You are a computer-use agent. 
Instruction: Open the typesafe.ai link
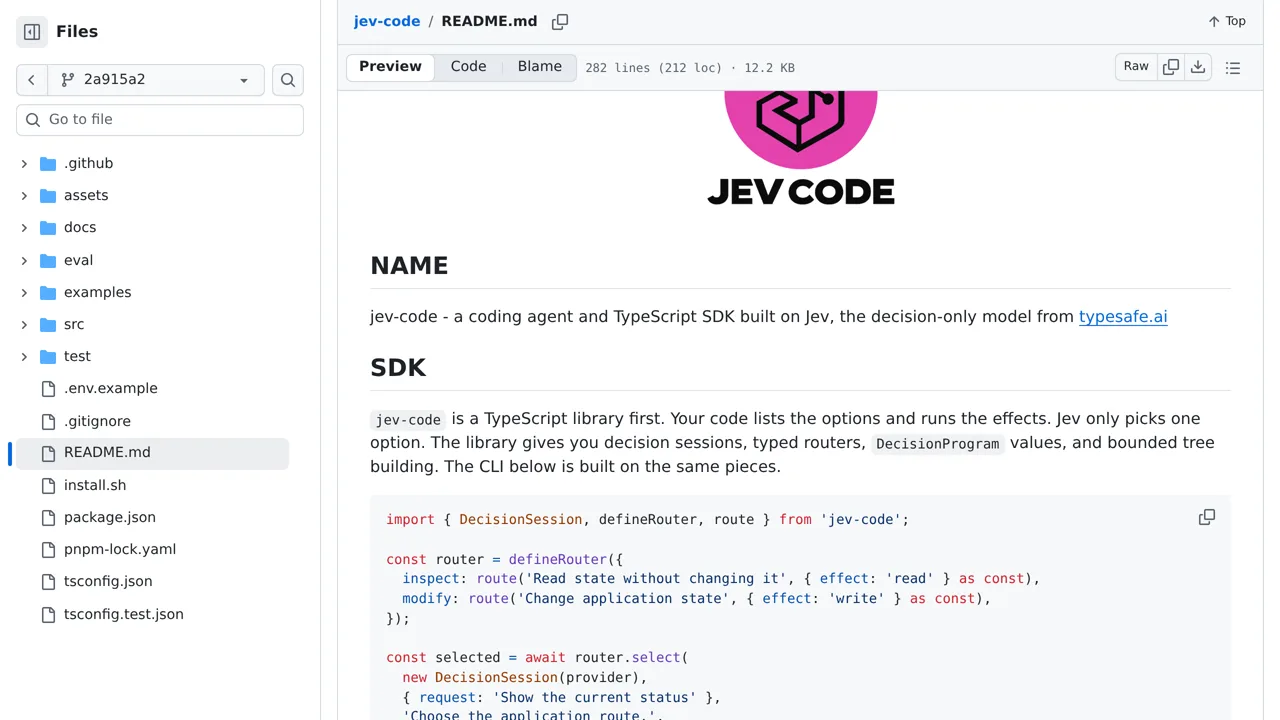[1123, 316]
